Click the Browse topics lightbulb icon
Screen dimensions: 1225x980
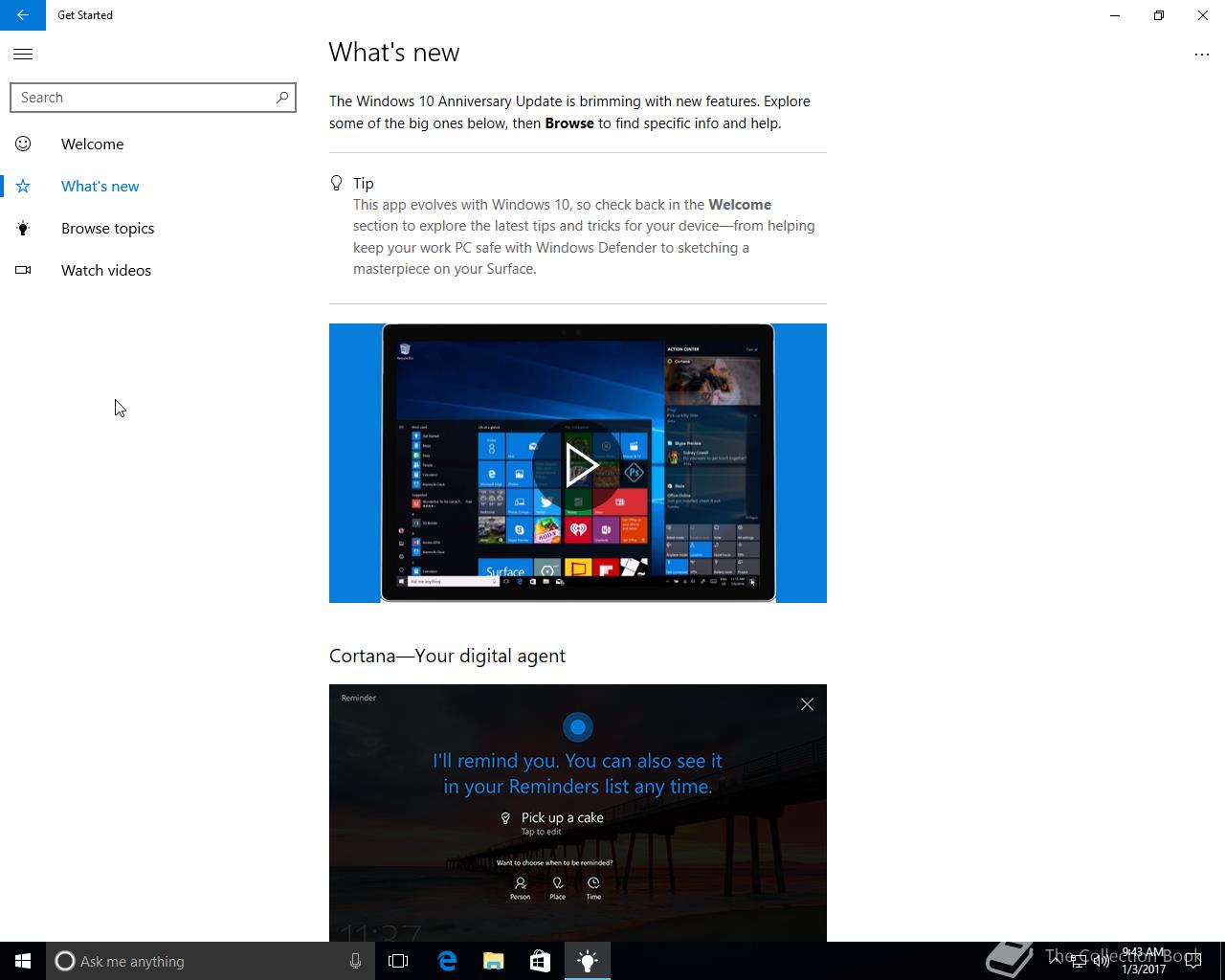(23, 229)
